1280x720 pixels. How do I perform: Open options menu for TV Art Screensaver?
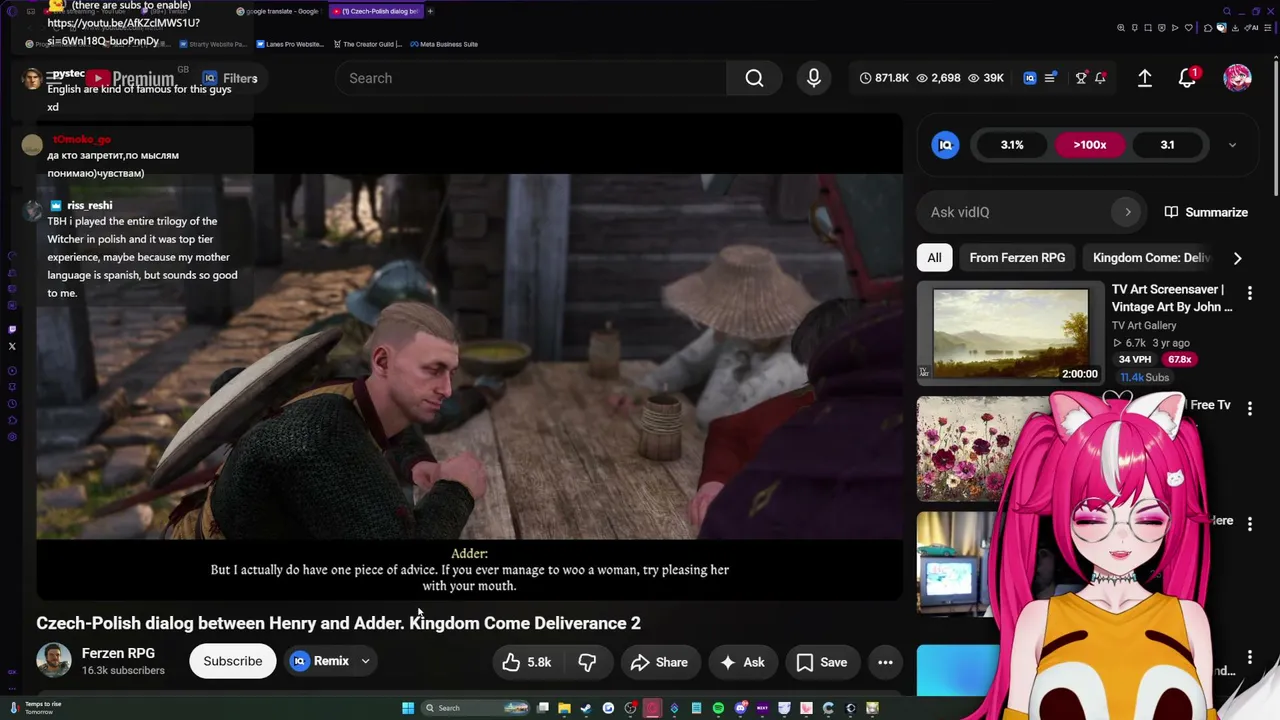click(x=1249, y=293)
